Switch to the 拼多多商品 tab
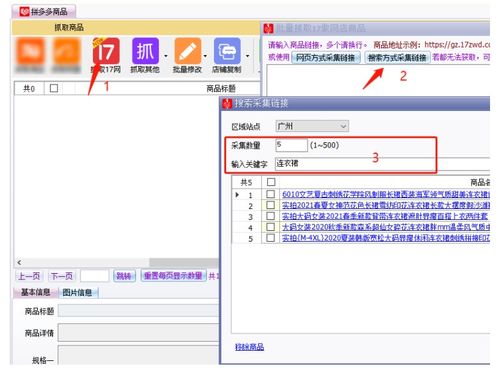The height and width of the screenshot is (368, 499). [44, 12]
